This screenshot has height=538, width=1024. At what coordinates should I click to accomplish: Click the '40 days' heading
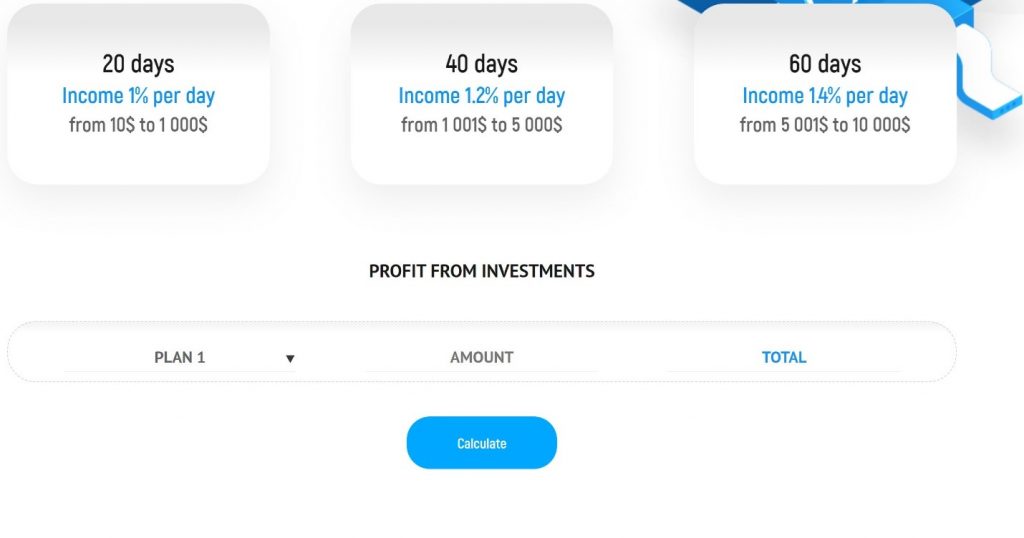click(481, 64)
